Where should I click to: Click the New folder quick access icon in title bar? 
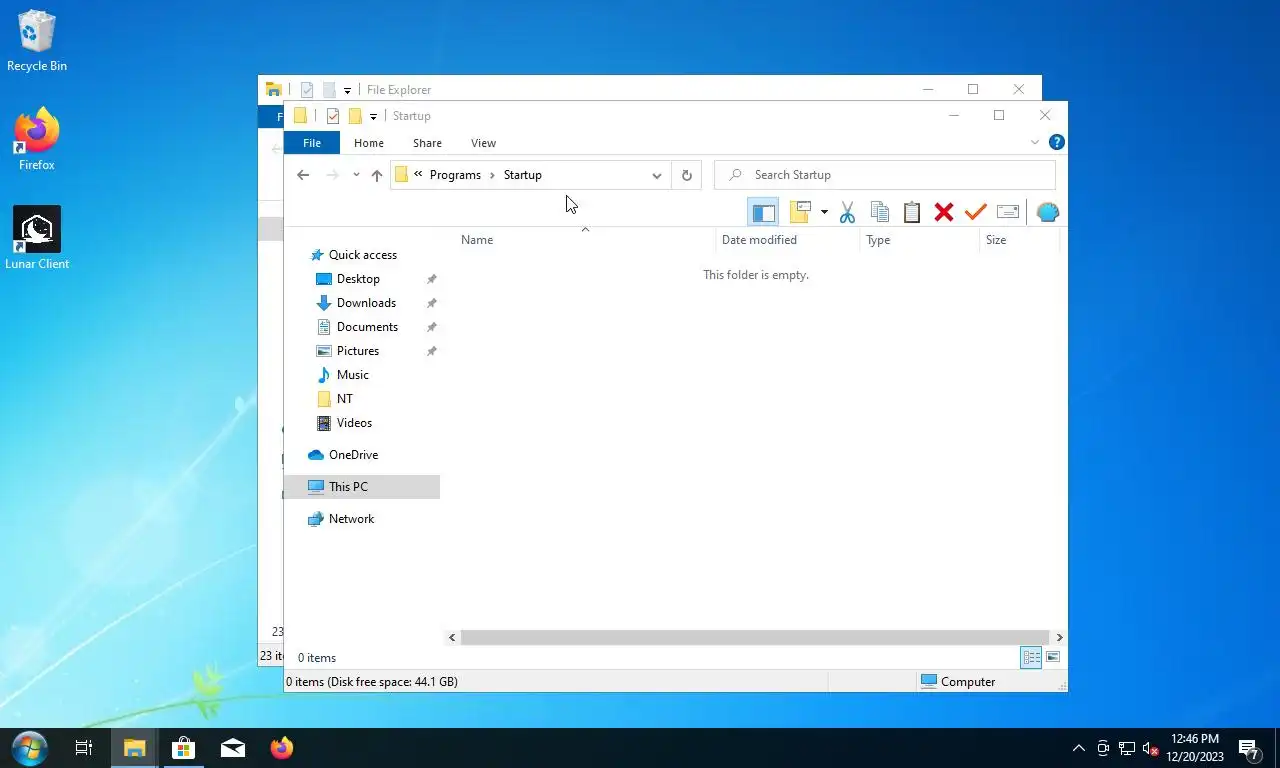(x=354, y=116)
